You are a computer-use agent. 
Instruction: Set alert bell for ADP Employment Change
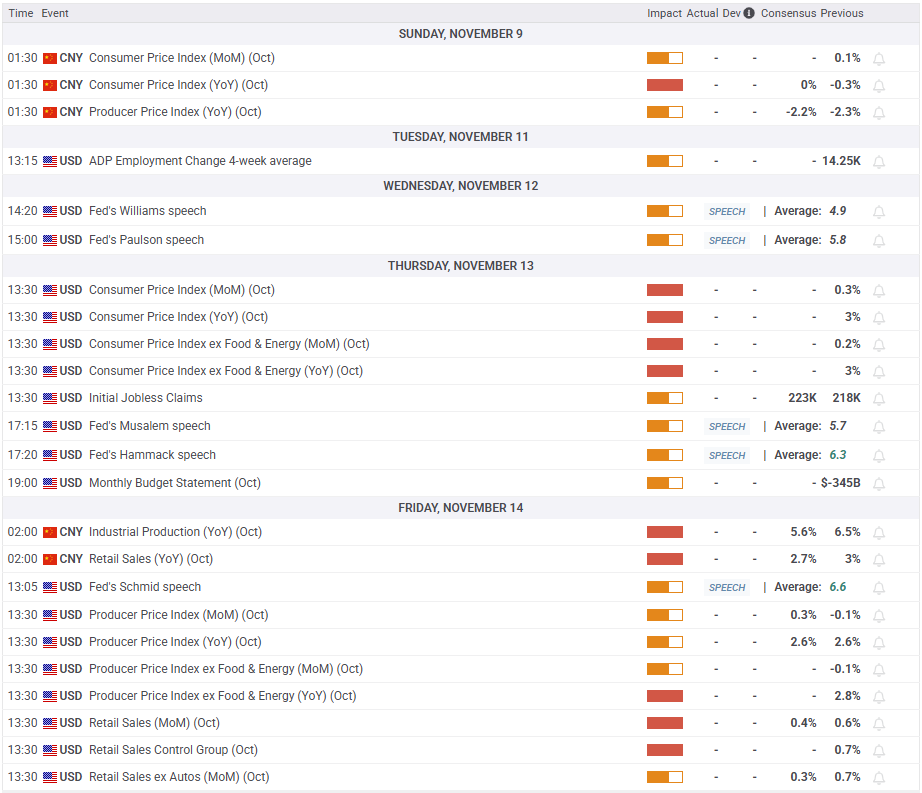tap(879, 162)
